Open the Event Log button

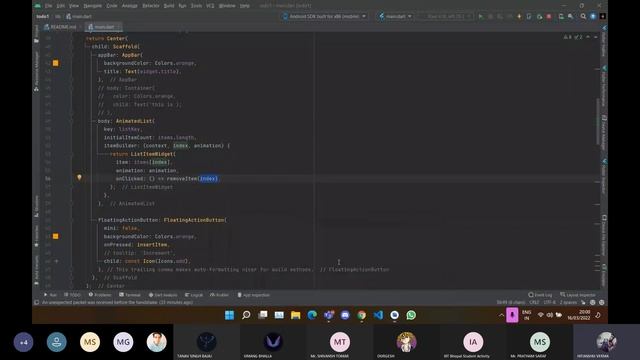540,295
